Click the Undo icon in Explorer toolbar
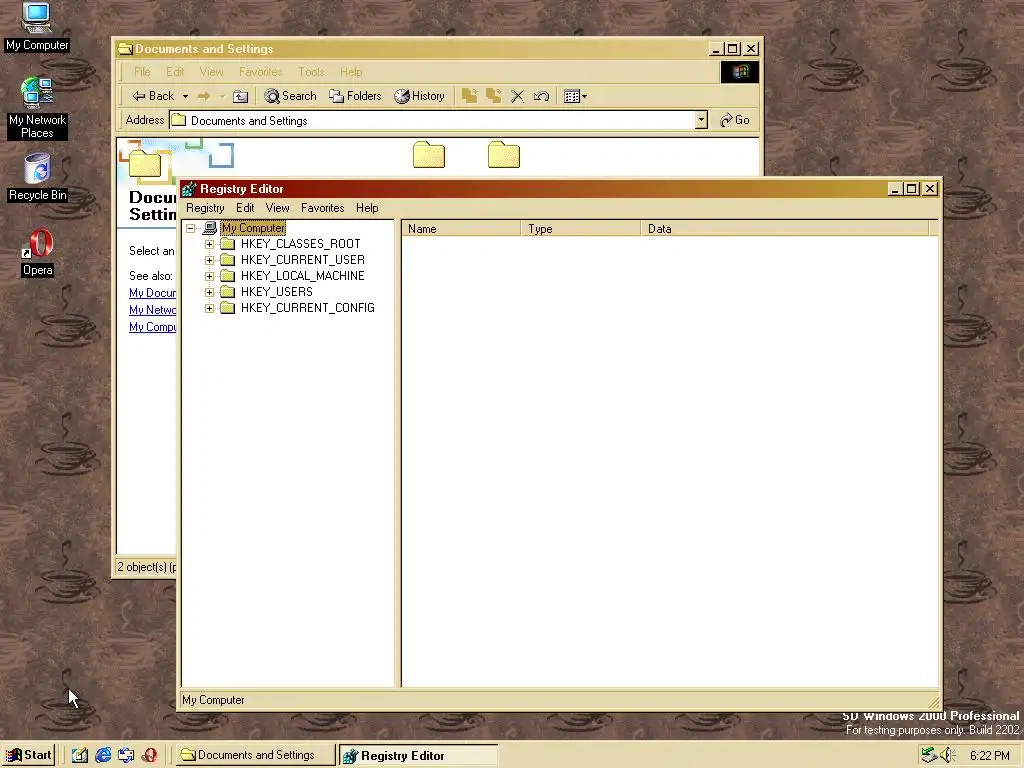The height and width of the screenshot is (768, 1024). [x=541, y=97]
